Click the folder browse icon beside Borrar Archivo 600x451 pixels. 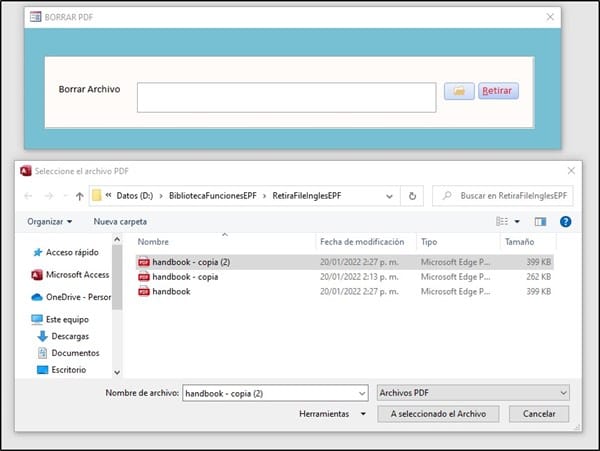(x=458, y=91)
